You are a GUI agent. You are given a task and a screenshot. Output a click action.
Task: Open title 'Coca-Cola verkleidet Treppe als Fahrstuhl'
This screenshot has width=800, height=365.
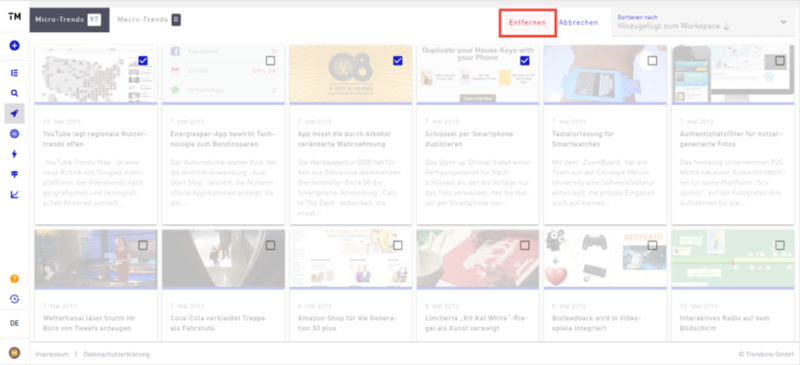[217, 323]
